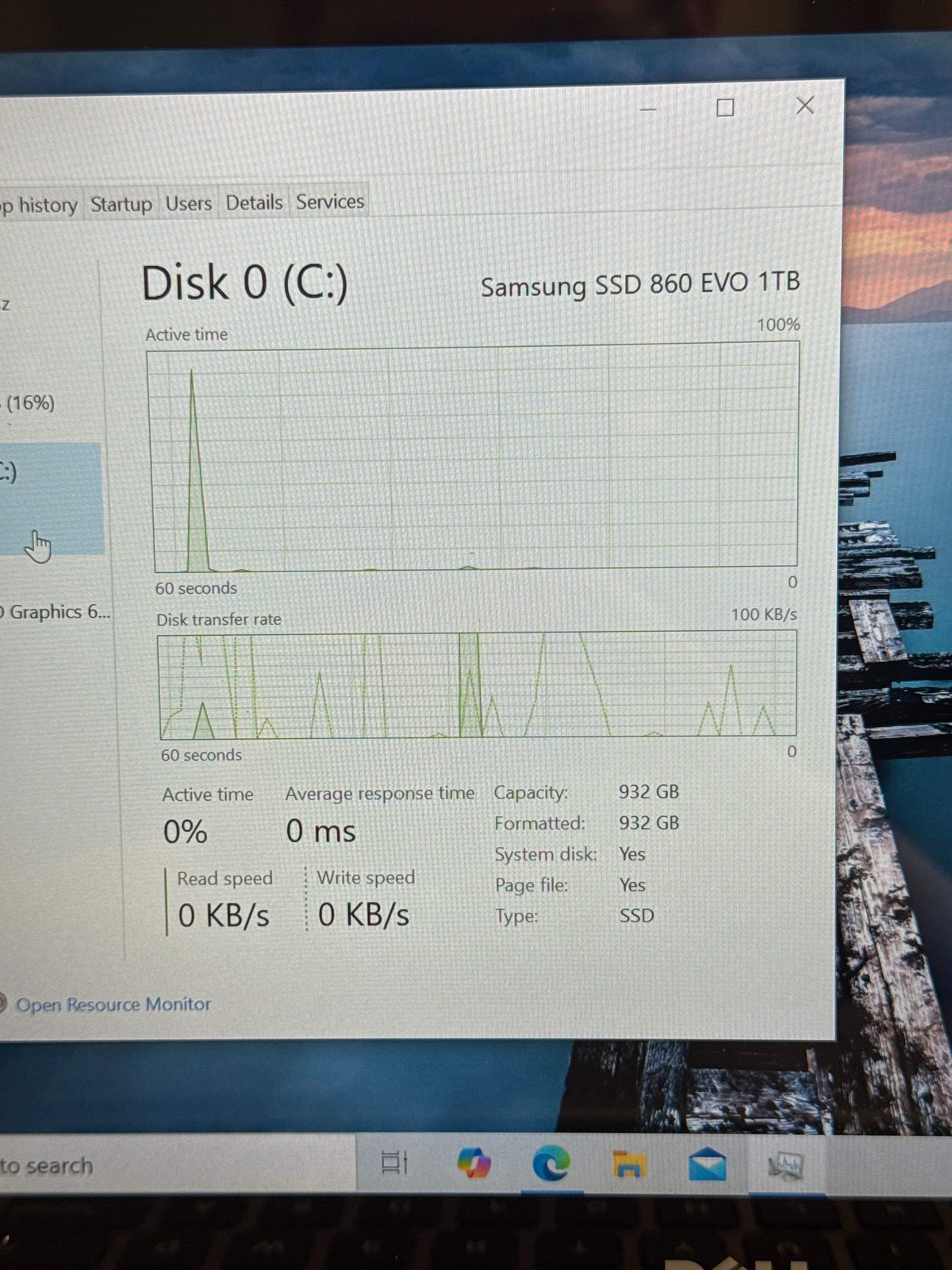The width and height of the screenshot is (952, 1270).
Task: Click the Formatted '932 GB' value
Action: [649, 822]
